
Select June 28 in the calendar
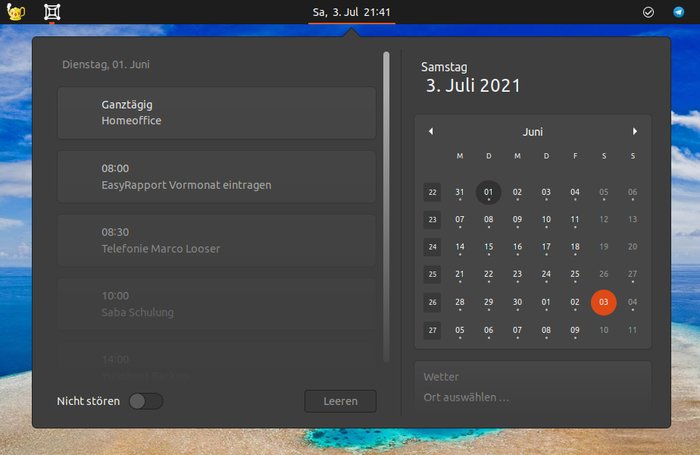pos(459,302)
